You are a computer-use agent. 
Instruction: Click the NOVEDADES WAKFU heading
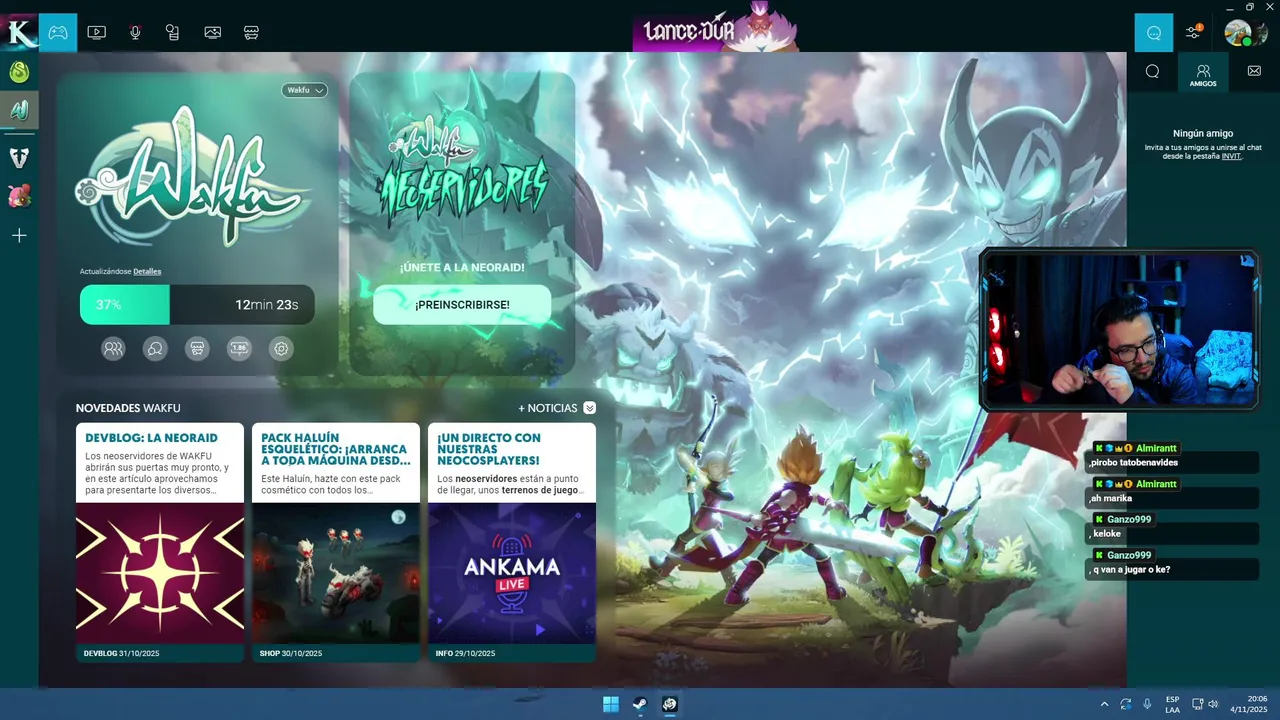pyautogui.click(x=128, y=408)
